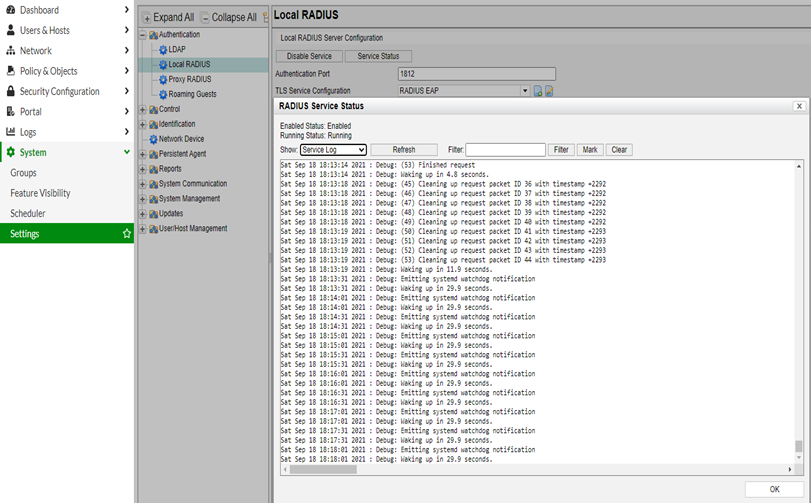Click Collapse All in the tree
Image resolution: width=811 pixels, height=503 pixels.
tap(229, 18)
